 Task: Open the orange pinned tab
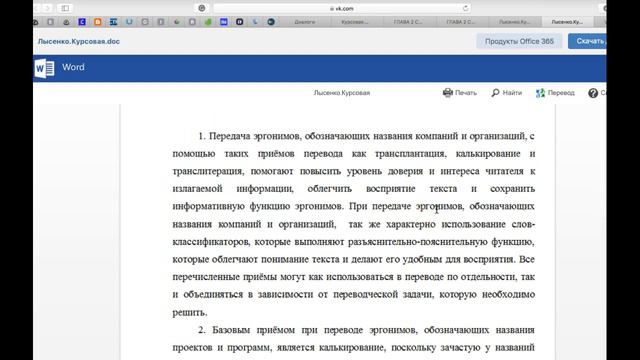(x=98, y=22)
